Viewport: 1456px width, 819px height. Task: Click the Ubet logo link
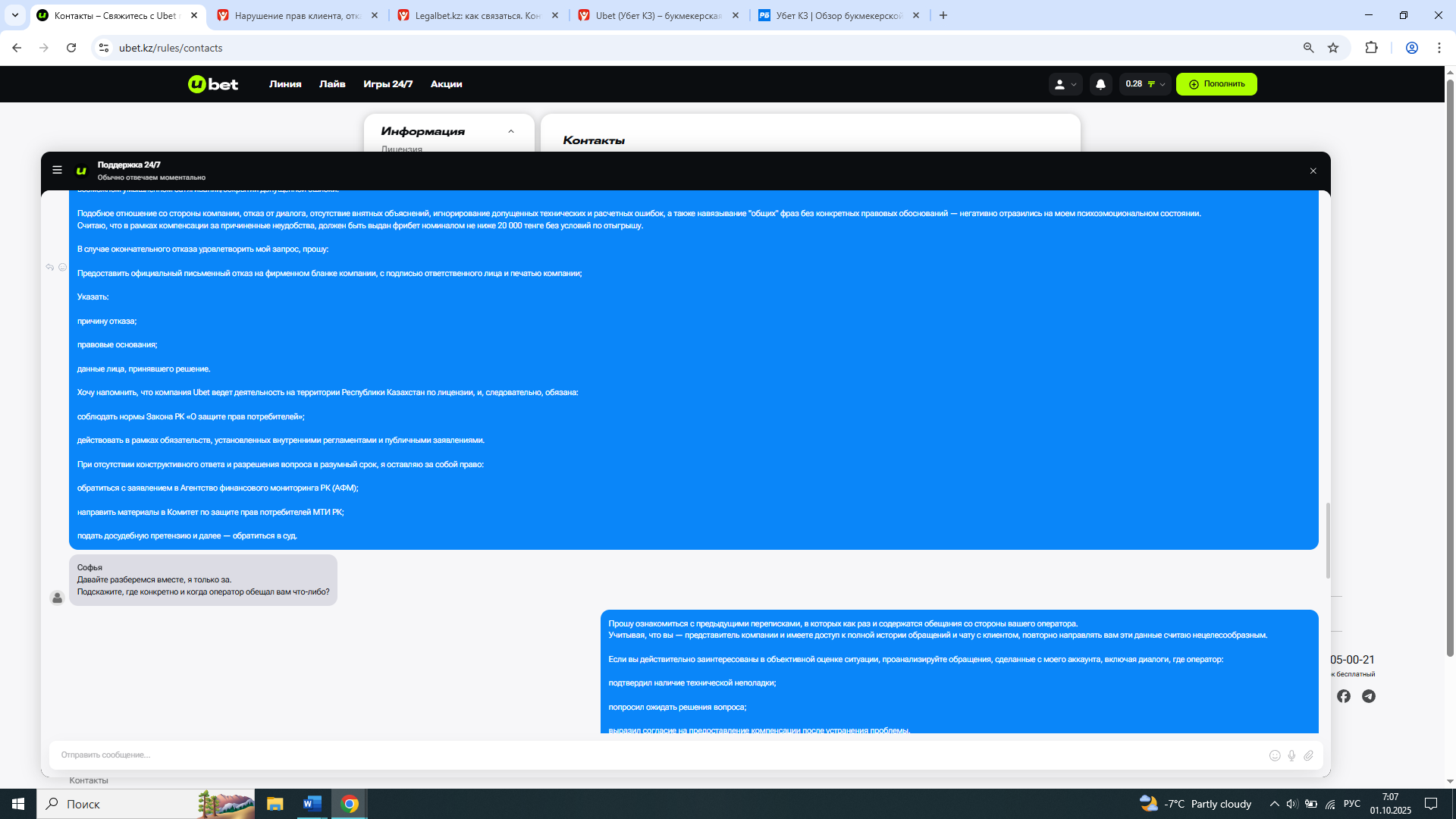pos(213,84)
